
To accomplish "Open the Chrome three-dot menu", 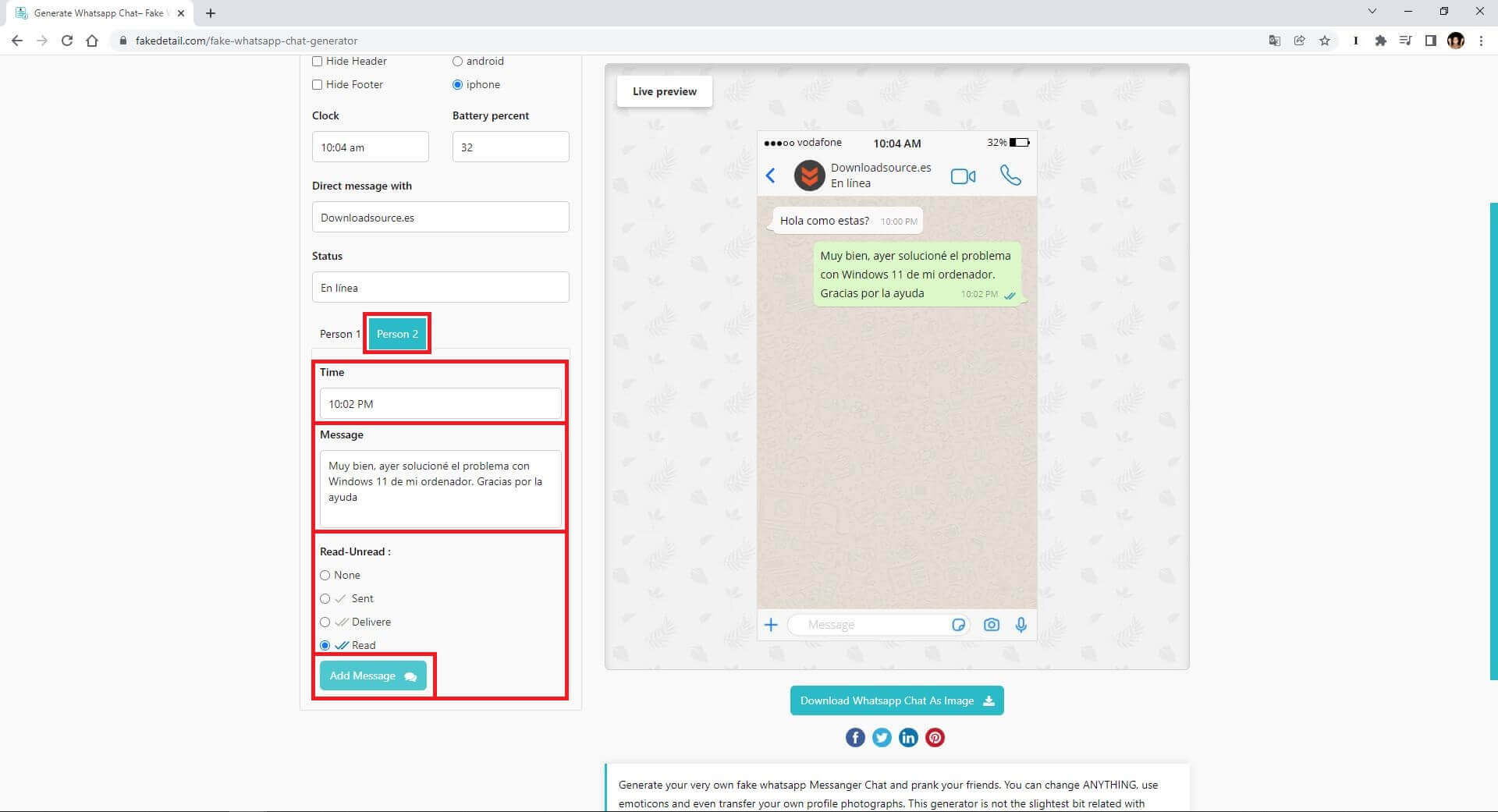I will pos(1481,41).
